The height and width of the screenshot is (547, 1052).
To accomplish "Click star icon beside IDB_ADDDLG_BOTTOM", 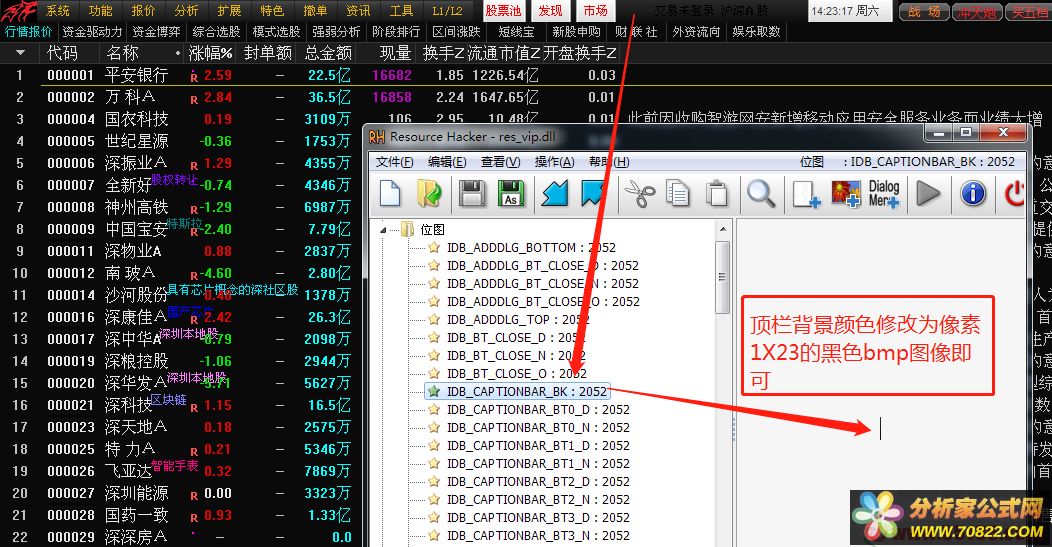I will coord(434,248).
